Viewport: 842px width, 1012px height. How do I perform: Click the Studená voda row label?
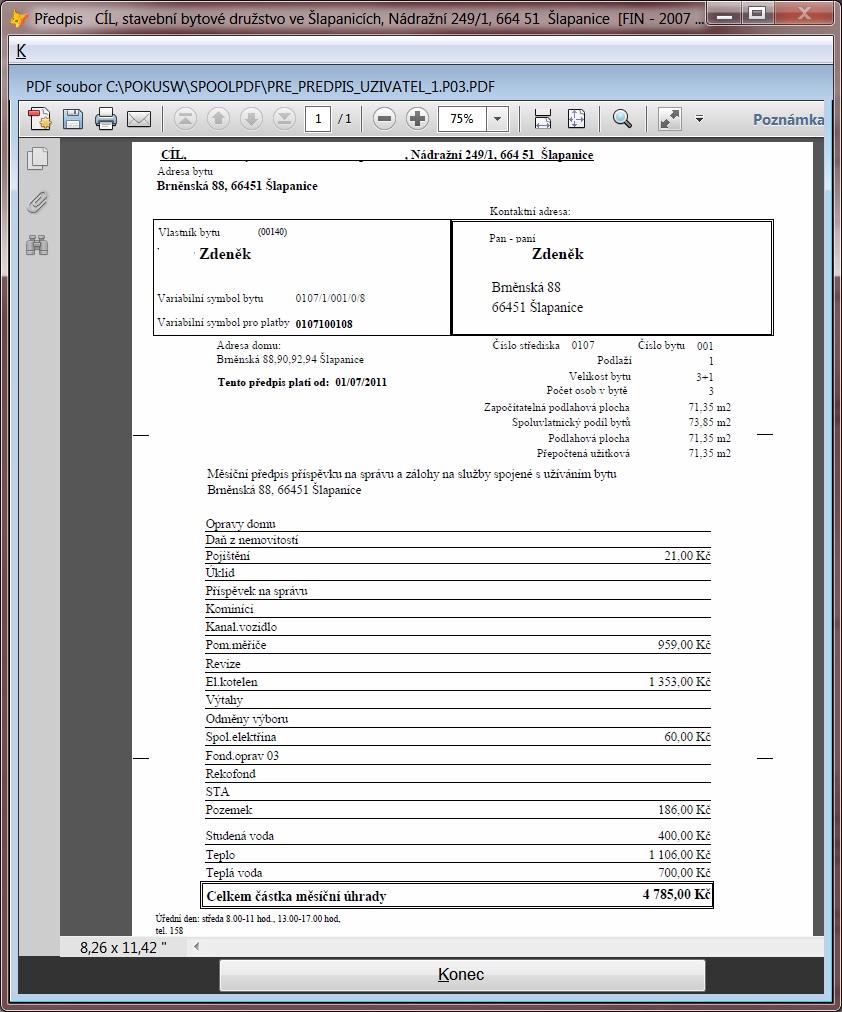click(239, 836)
